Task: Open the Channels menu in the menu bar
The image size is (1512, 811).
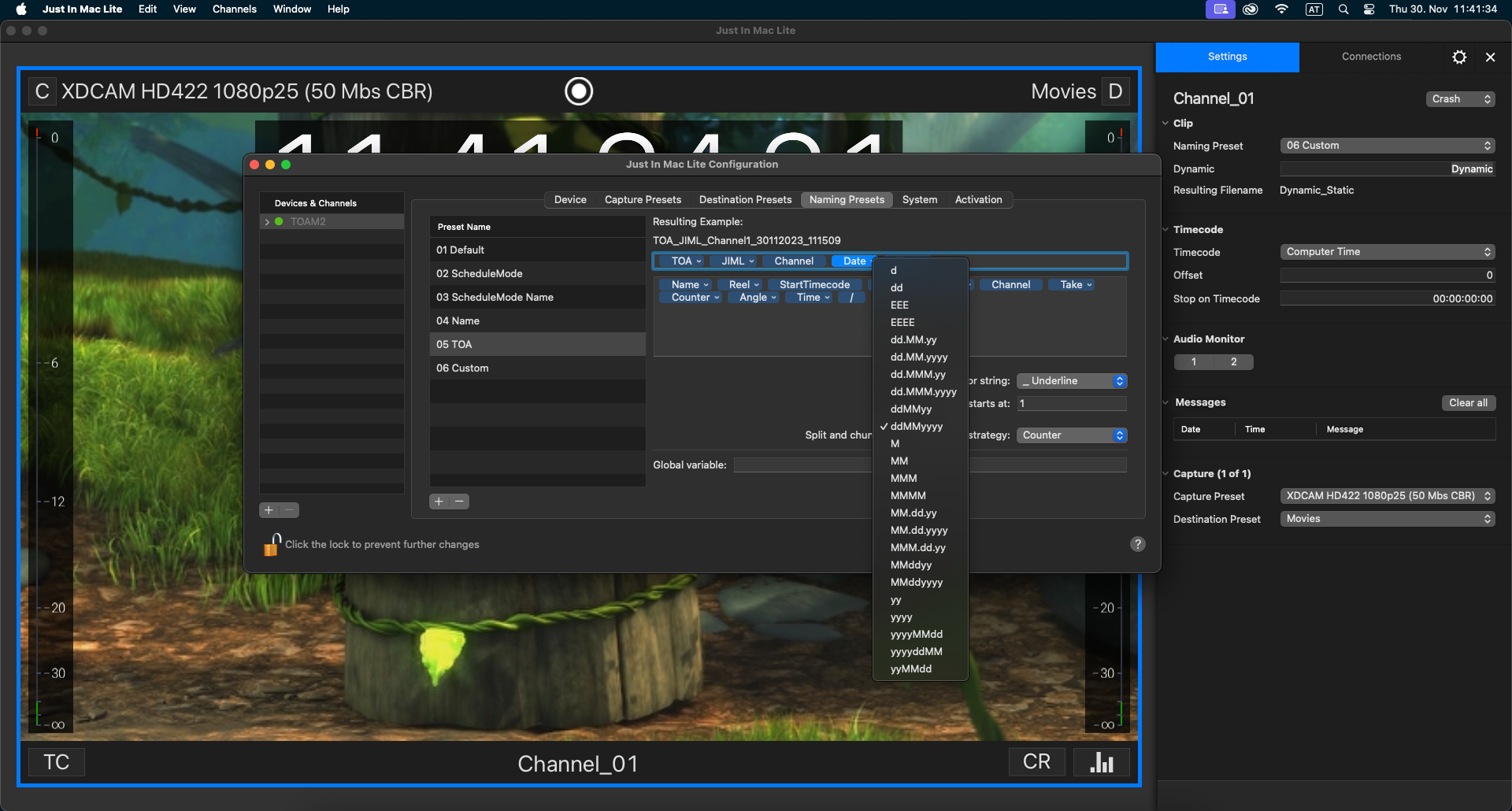Action: (x=235, y=9)
